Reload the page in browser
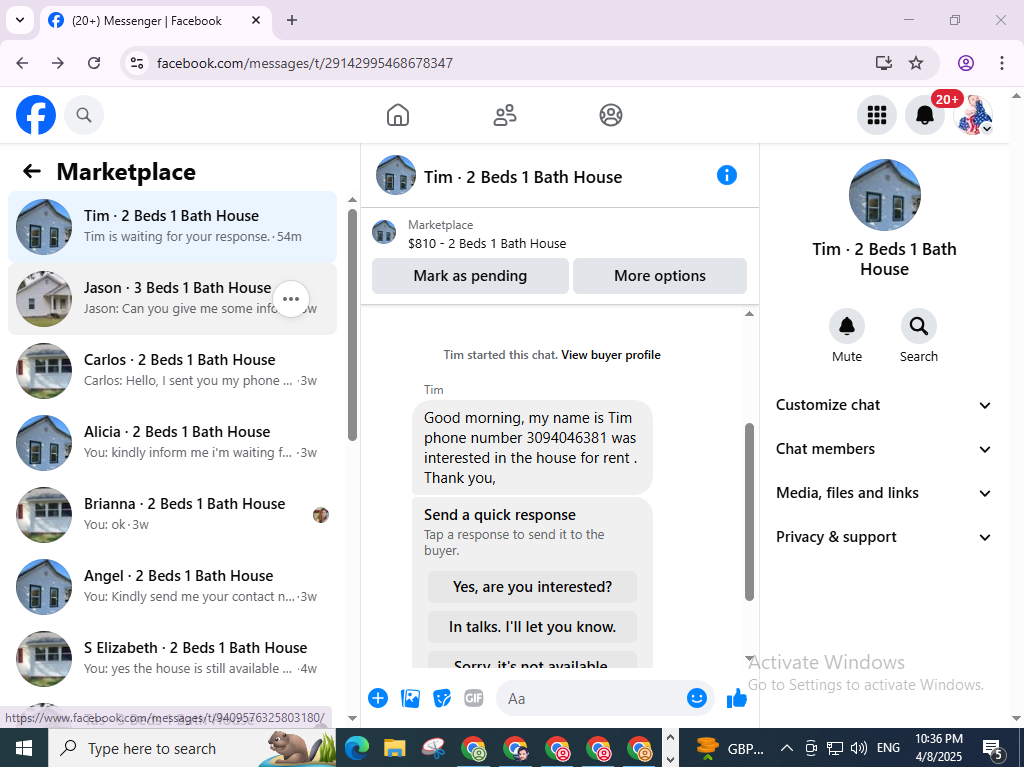The height and width of the screenshot is (767, 1024). 94,63
